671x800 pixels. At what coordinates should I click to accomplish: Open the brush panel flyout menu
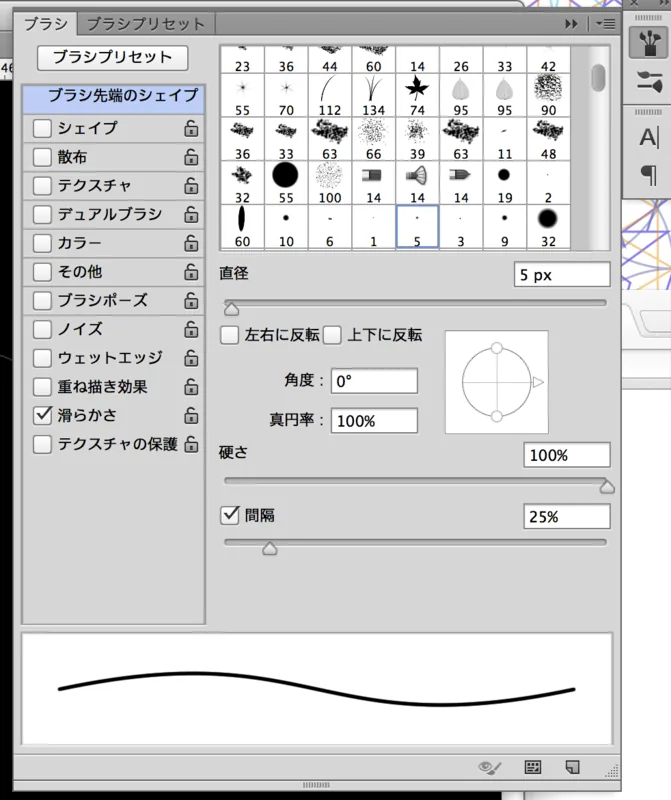click(x=606, y=23)
